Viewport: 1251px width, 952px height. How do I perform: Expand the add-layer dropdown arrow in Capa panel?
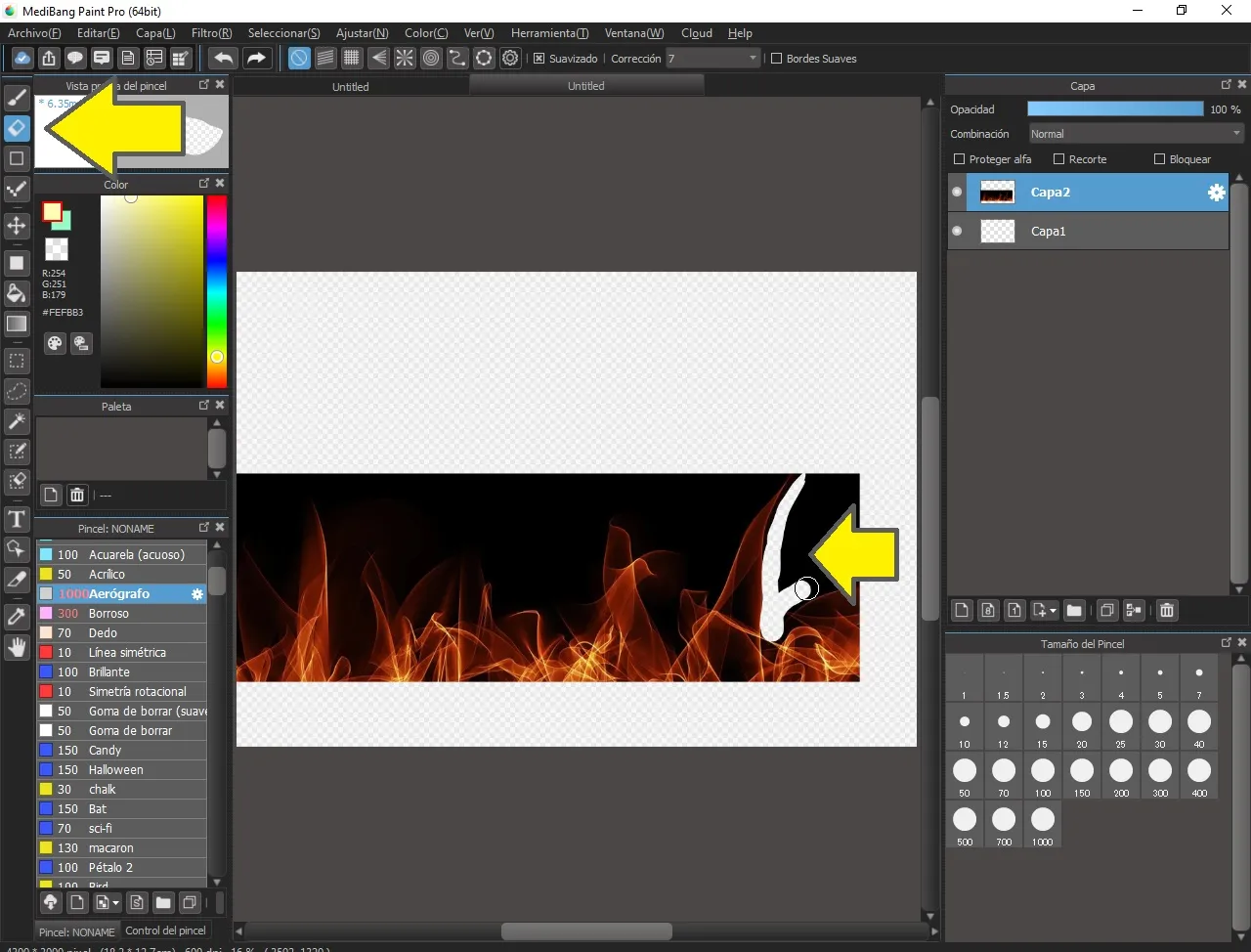pos(1054,611)
